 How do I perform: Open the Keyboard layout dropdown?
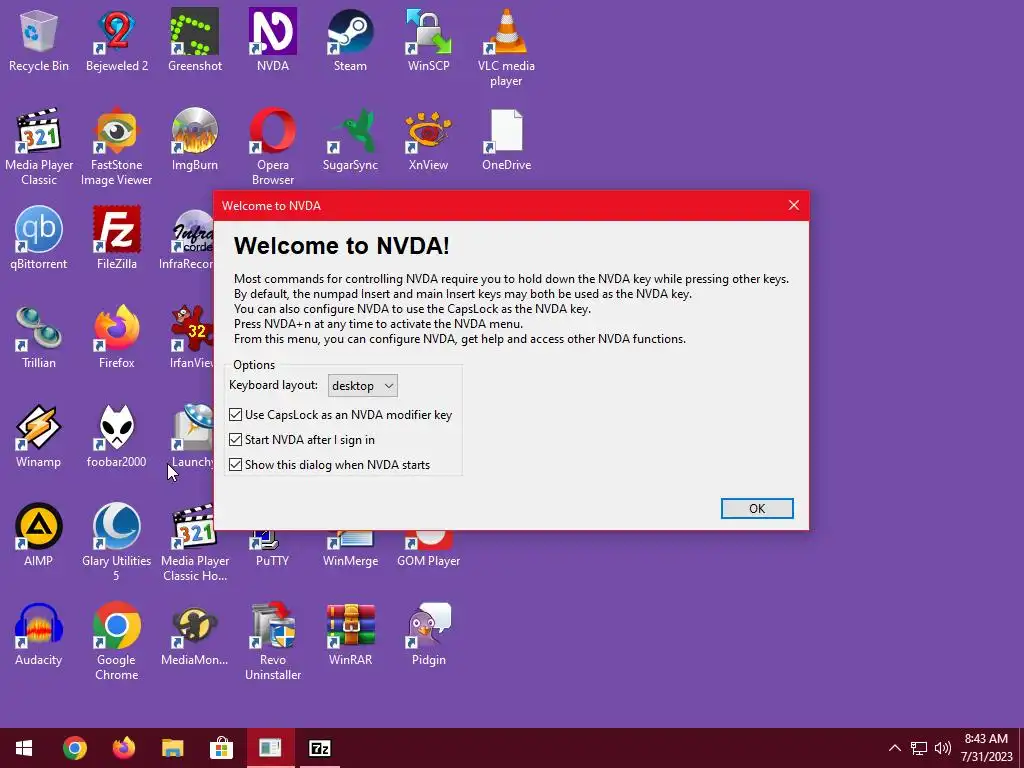tap(362, 386)
